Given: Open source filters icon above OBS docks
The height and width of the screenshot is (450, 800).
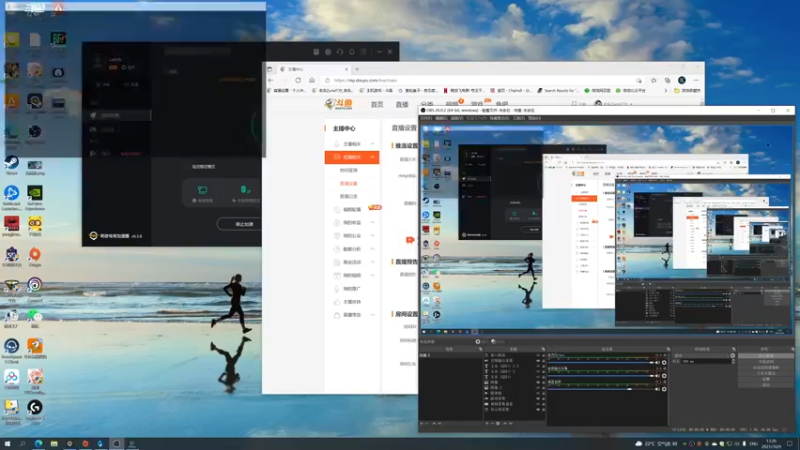Looking at the screenshot, I should point(493,341).
